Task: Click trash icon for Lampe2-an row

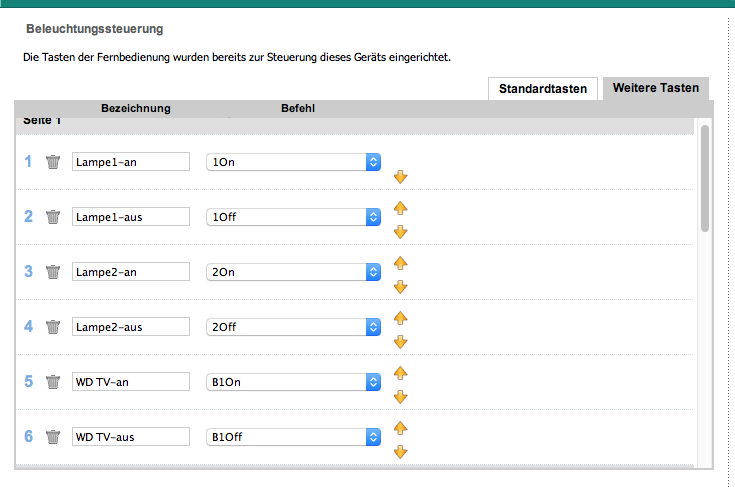Action: [53, 272]
